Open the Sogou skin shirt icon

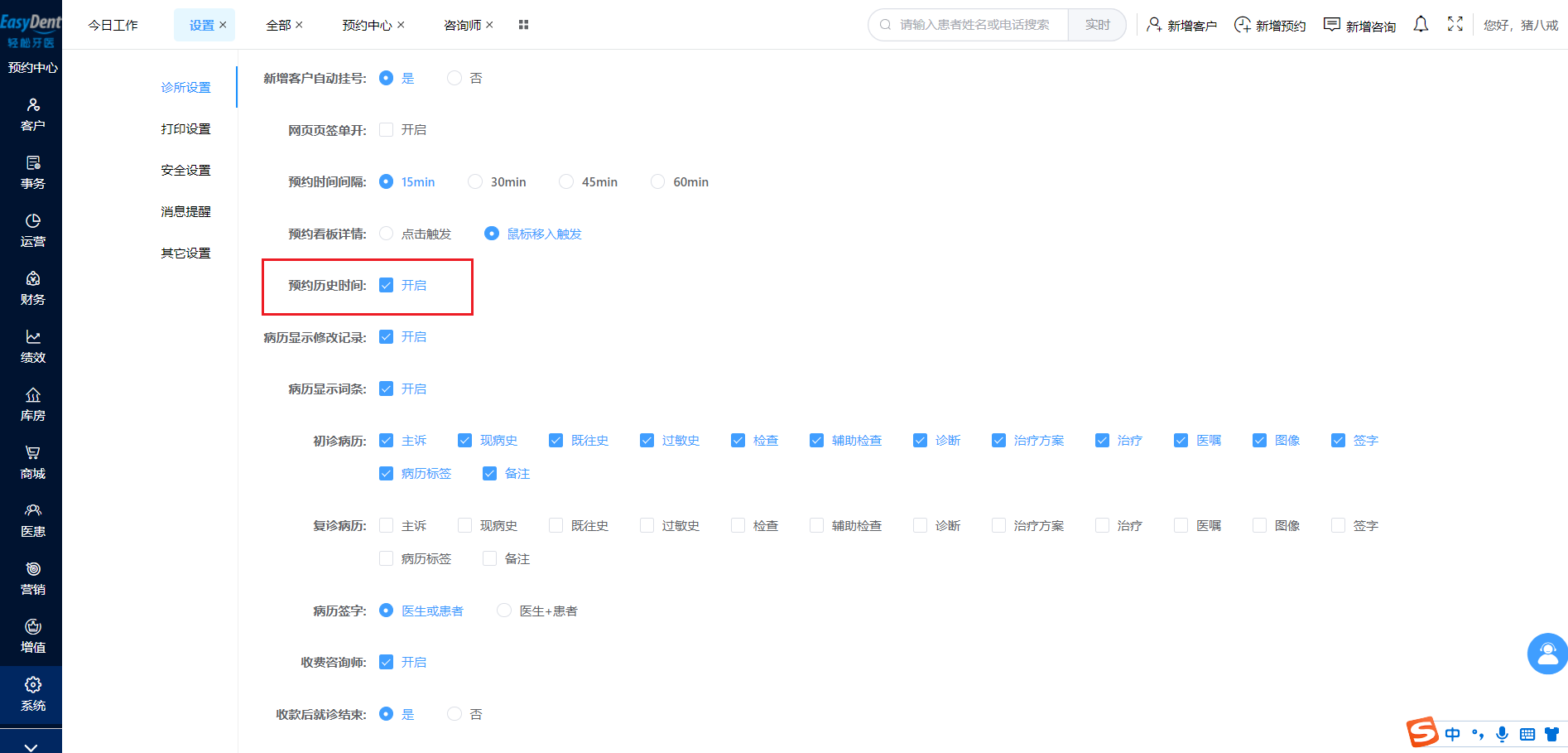tap(1552, 734)
